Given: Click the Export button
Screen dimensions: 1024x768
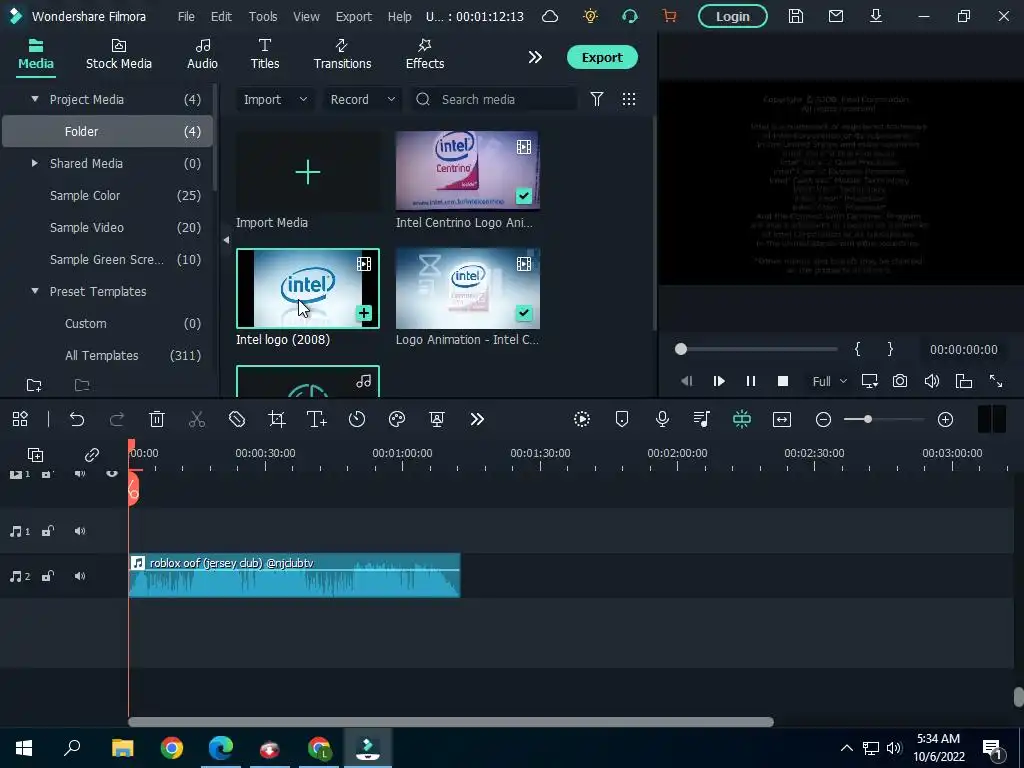Looking at the screenshot, I should pyautogui.click(x=602, y=57).
